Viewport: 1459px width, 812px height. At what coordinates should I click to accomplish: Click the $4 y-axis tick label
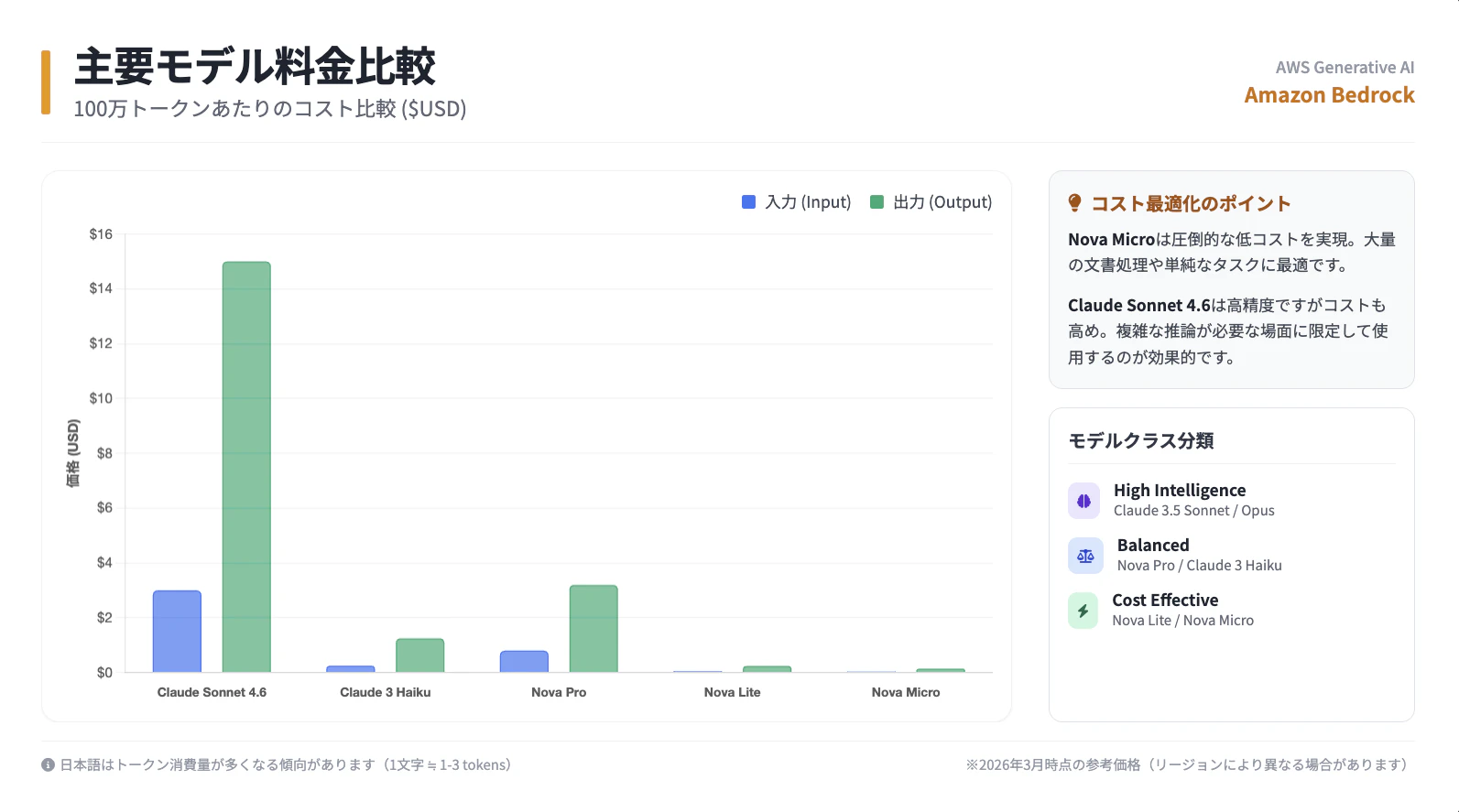pos(104,563)
